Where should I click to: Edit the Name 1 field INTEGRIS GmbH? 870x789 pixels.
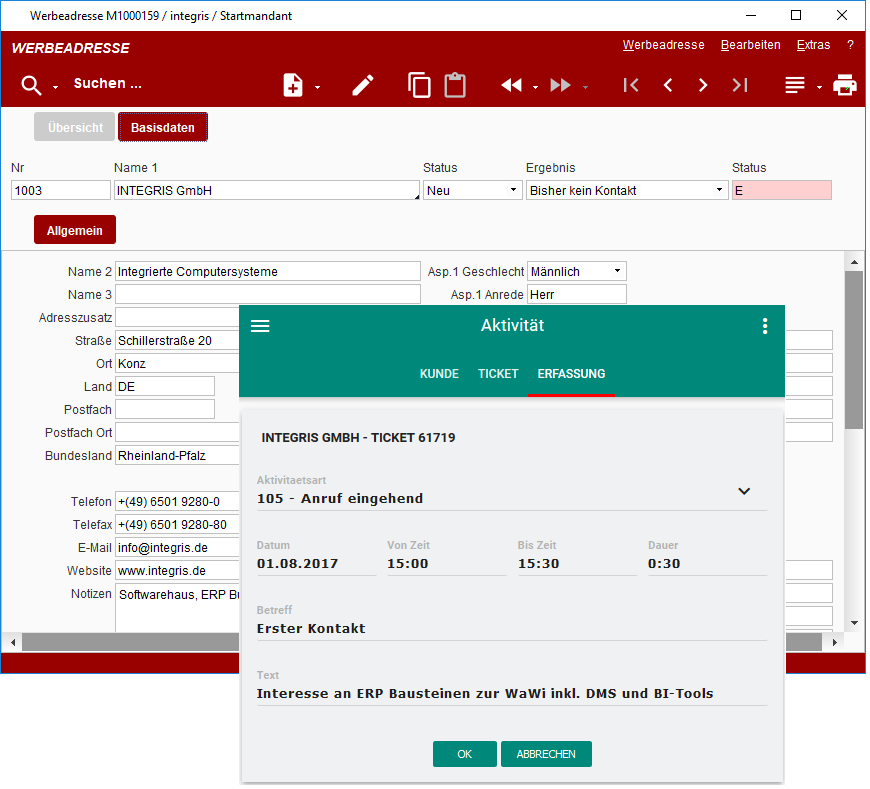point(267,191)
